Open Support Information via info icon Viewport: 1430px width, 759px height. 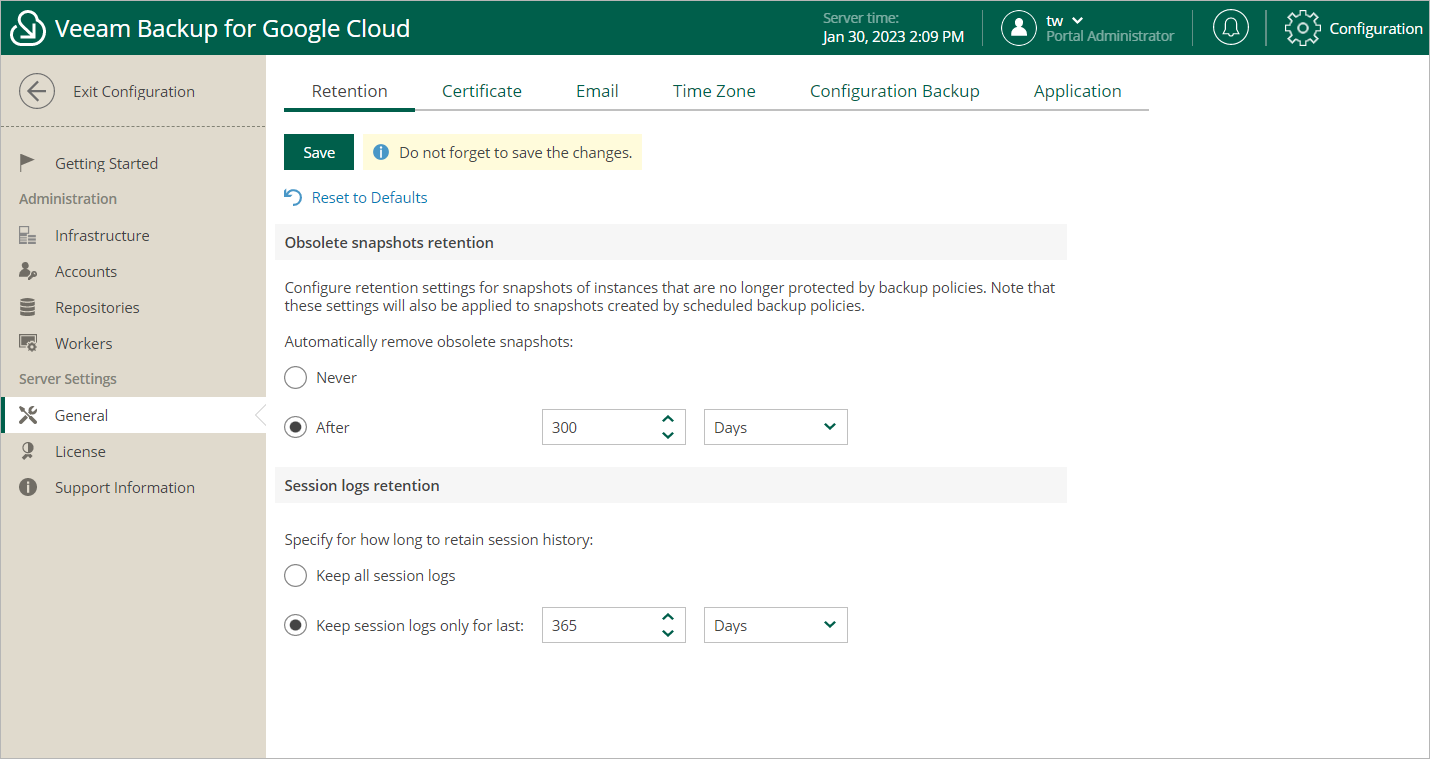pyautogui.click(x=28, y=488)
